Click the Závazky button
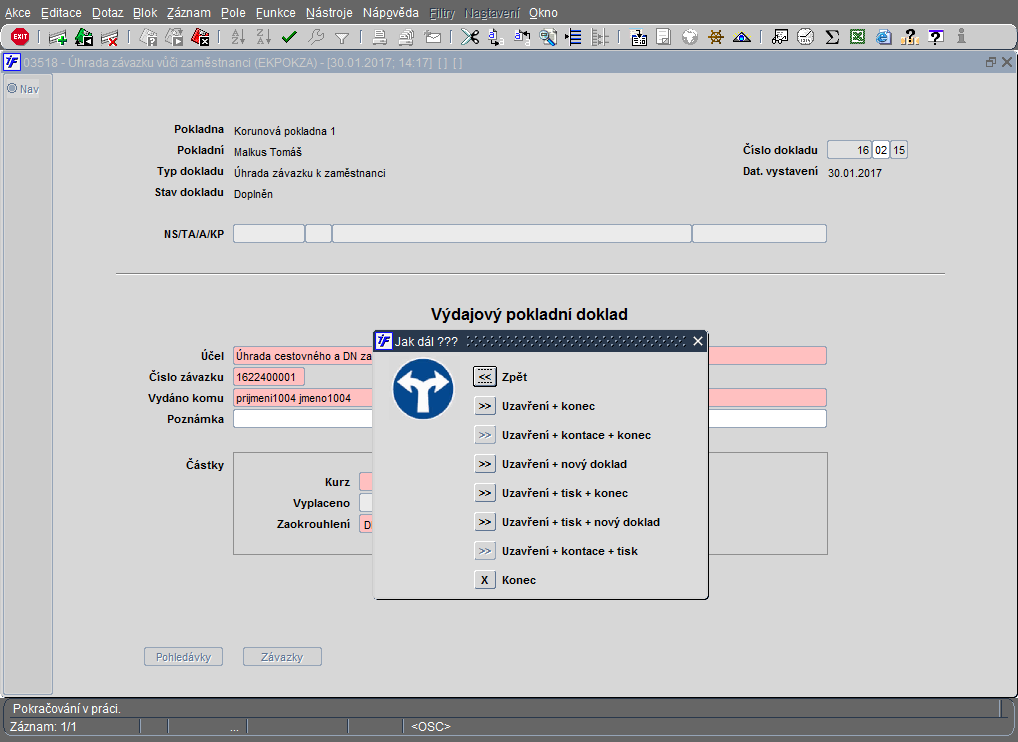 (282, 657)
